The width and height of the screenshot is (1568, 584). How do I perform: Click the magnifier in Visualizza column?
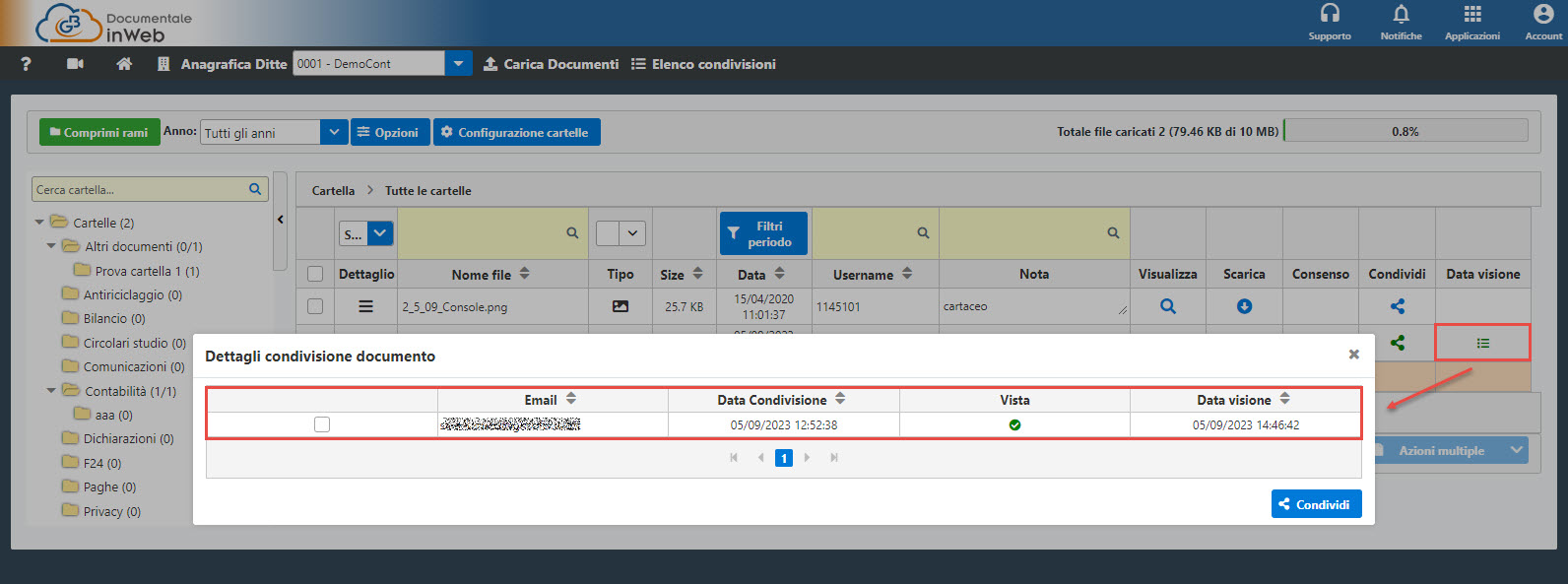(x=1168, y=306)
